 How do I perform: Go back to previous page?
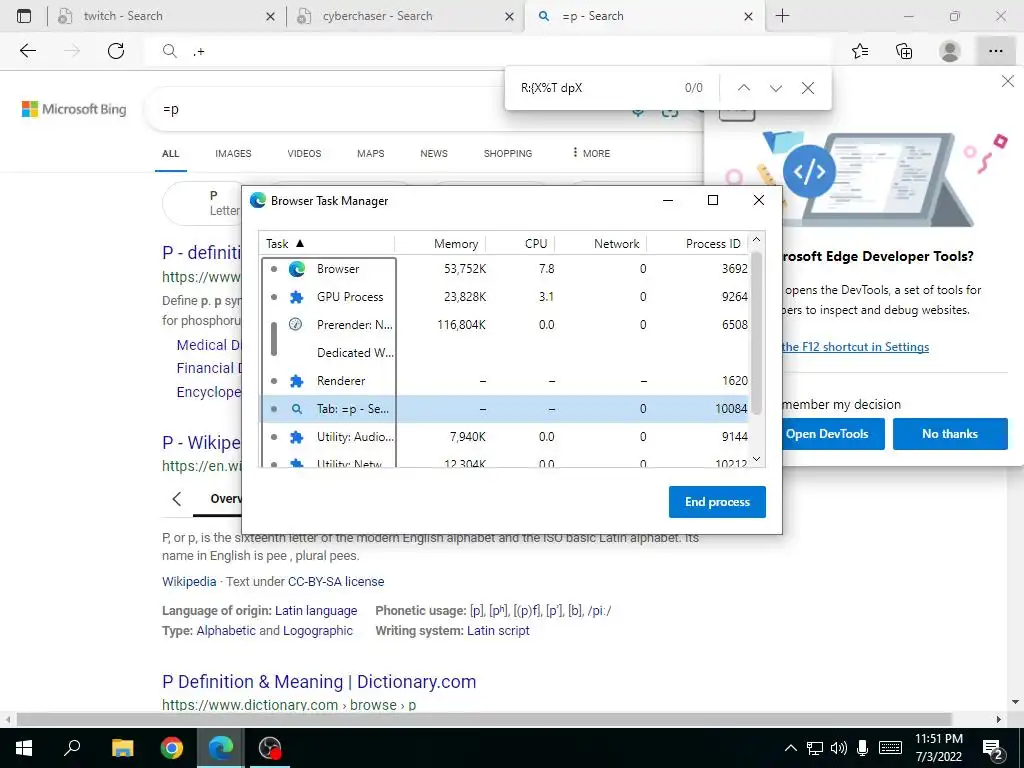[27, 51]
